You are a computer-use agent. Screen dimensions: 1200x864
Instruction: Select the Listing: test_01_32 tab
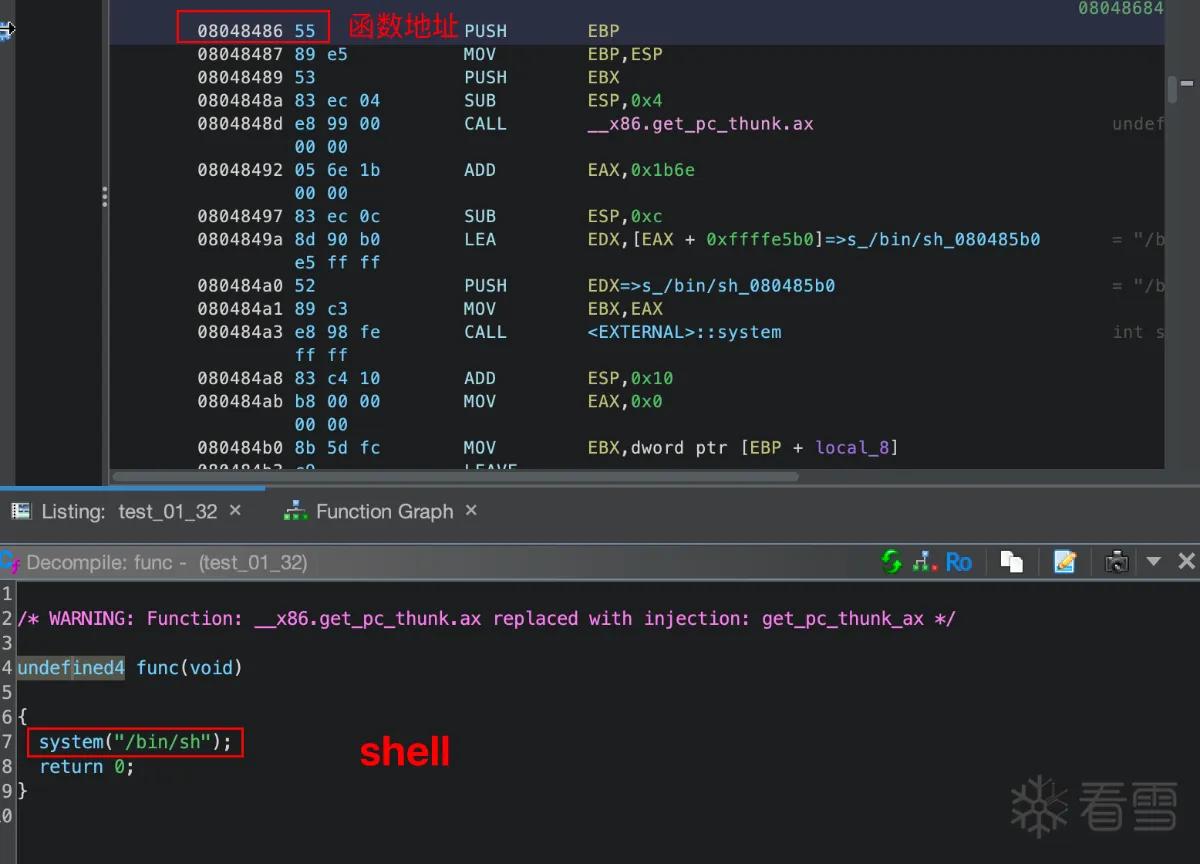(x=129, y=511)
